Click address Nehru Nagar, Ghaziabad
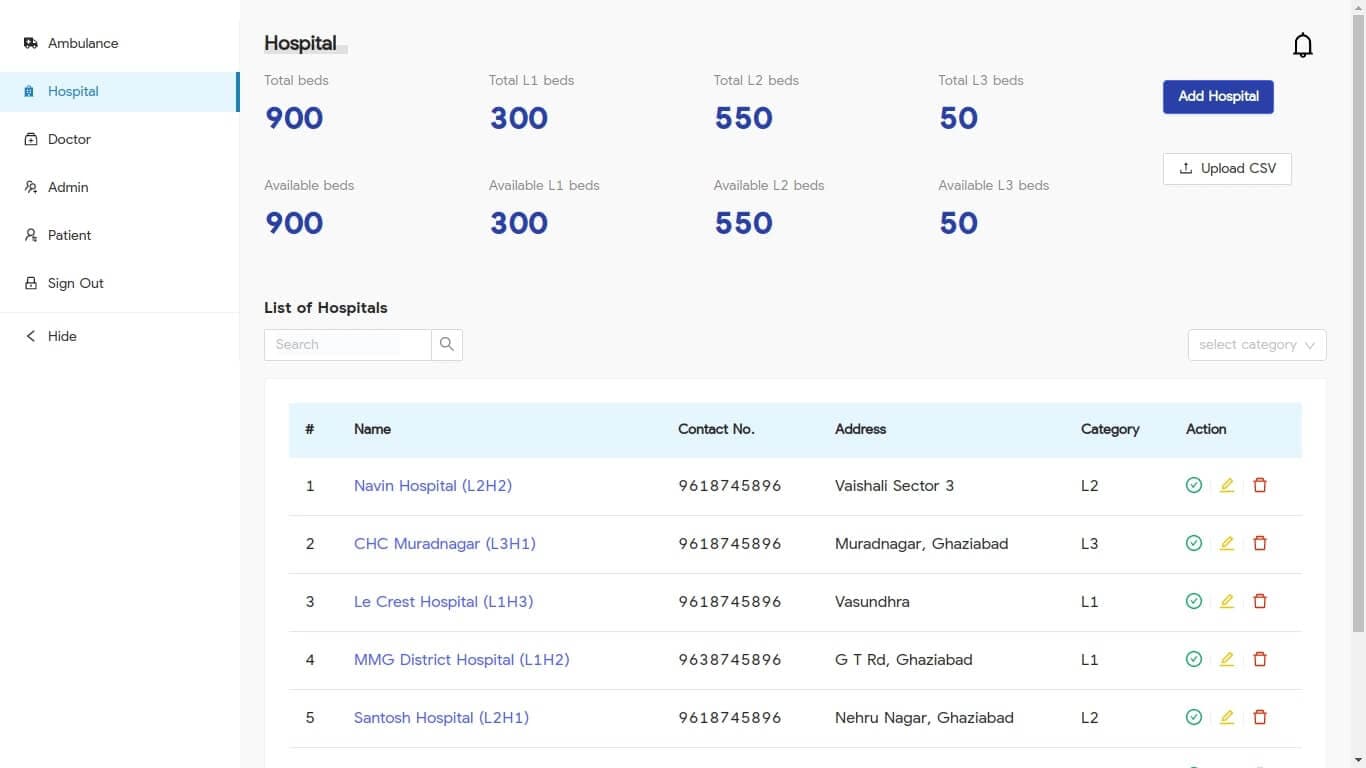Screen dimensions: 1366x768 click(x=924, y=717)
